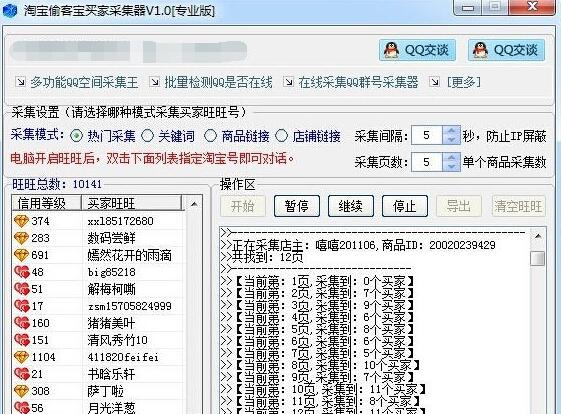Decrease 采集页数 with down arrow

point(452,167)
